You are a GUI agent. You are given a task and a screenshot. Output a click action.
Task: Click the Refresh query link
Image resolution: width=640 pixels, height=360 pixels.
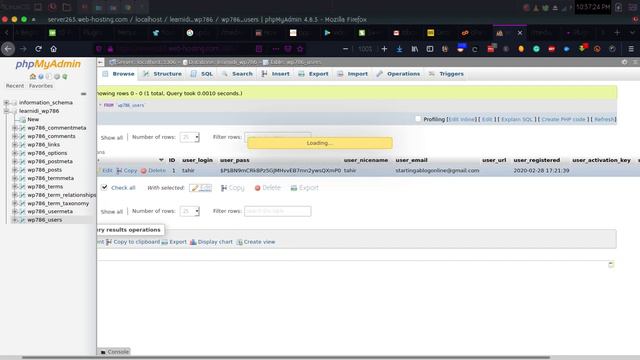[604, 119]
